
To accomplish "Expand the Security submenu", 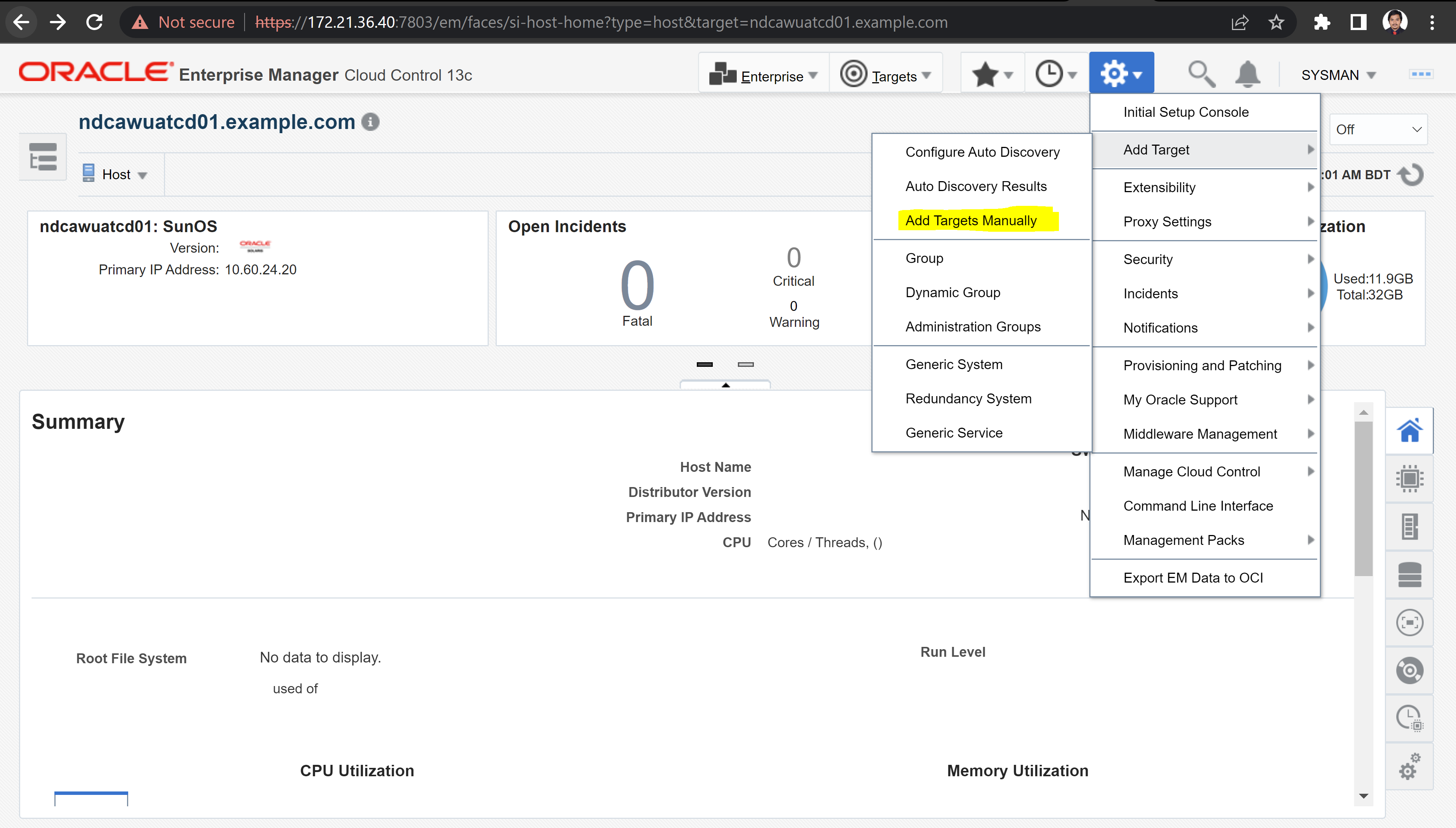I will (1205, 259).
